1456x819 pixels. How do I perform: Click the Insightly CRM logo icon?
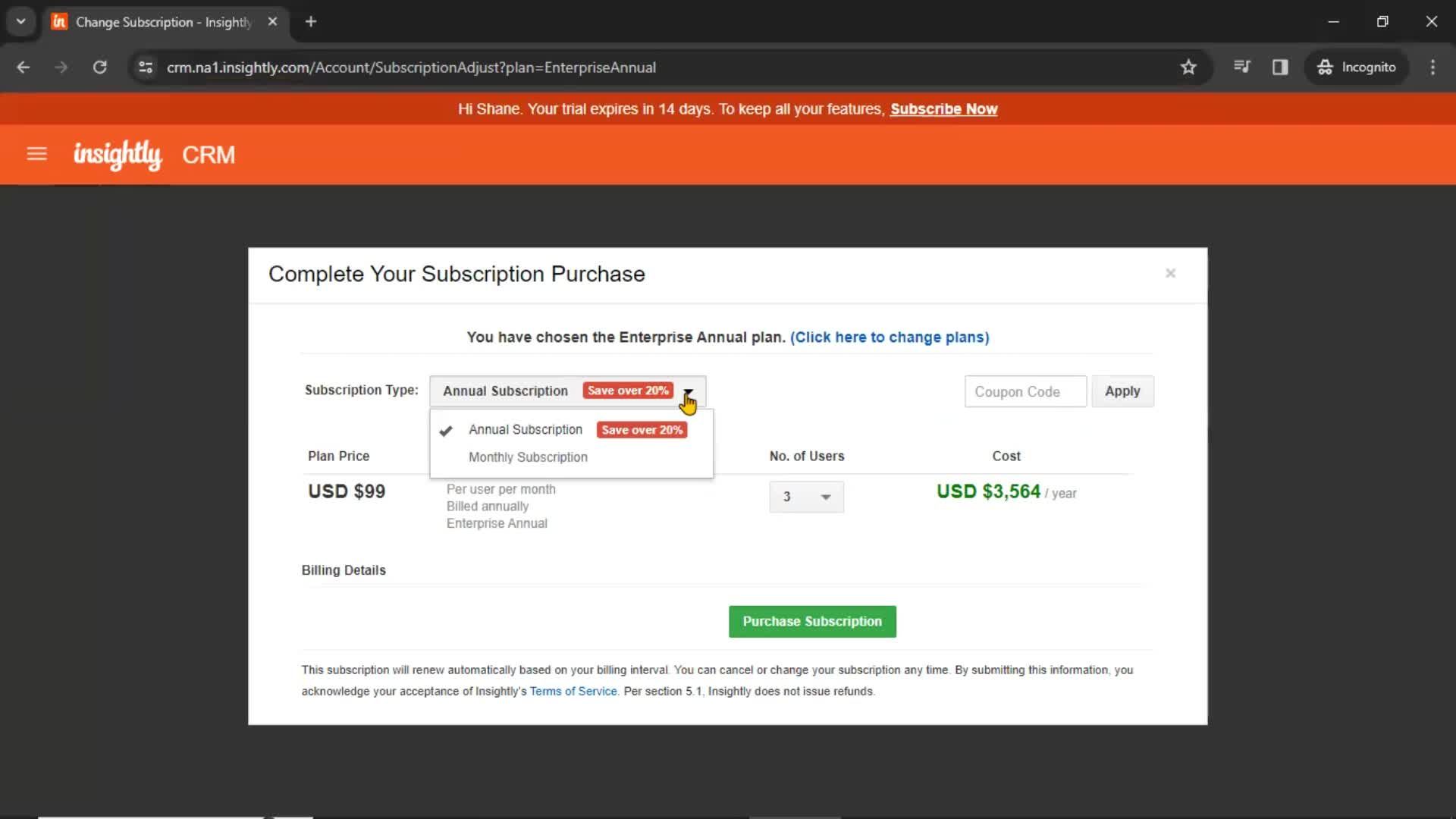coord(118,155)
